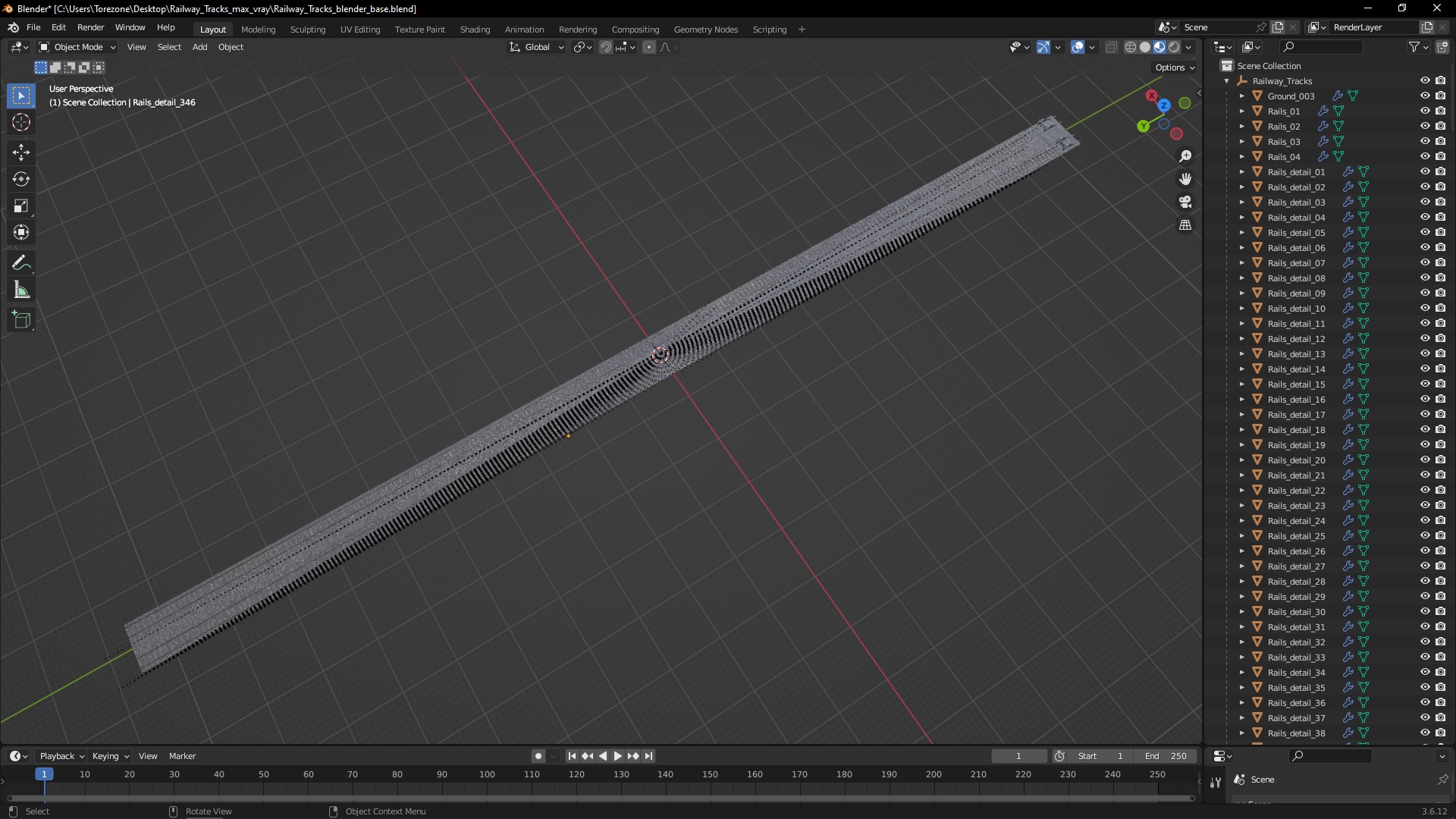Click the Z axis in navigation gizmo

[x=1164, y=105]
